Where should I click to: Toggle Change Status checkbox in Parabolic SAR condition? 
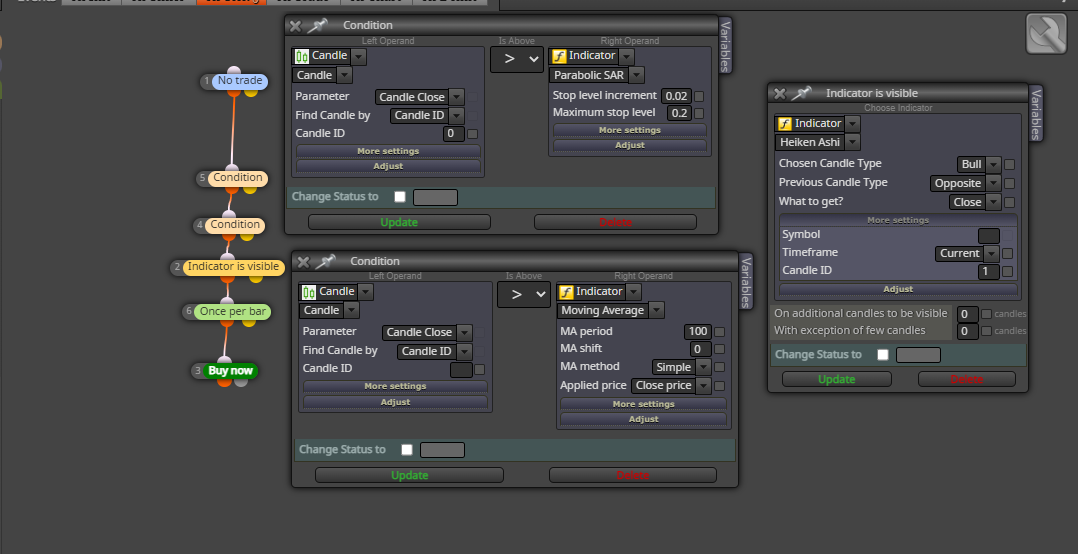399,197
